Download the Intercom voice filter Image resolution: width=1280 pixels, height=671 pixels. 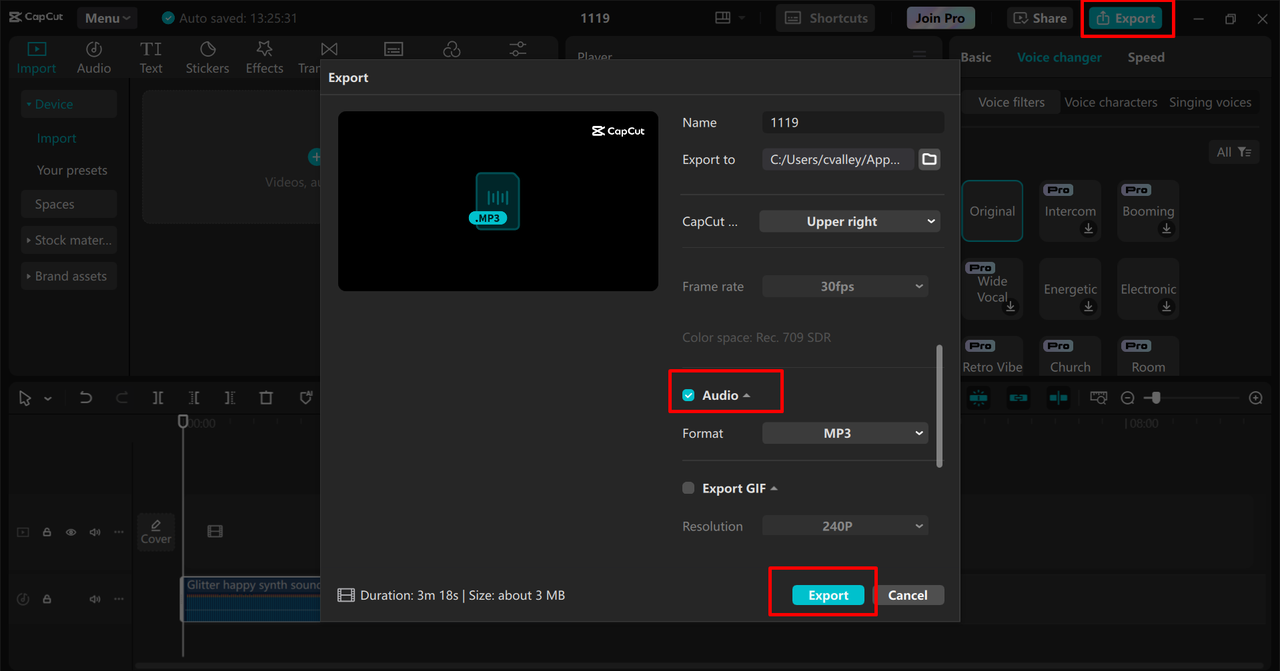1089,229
